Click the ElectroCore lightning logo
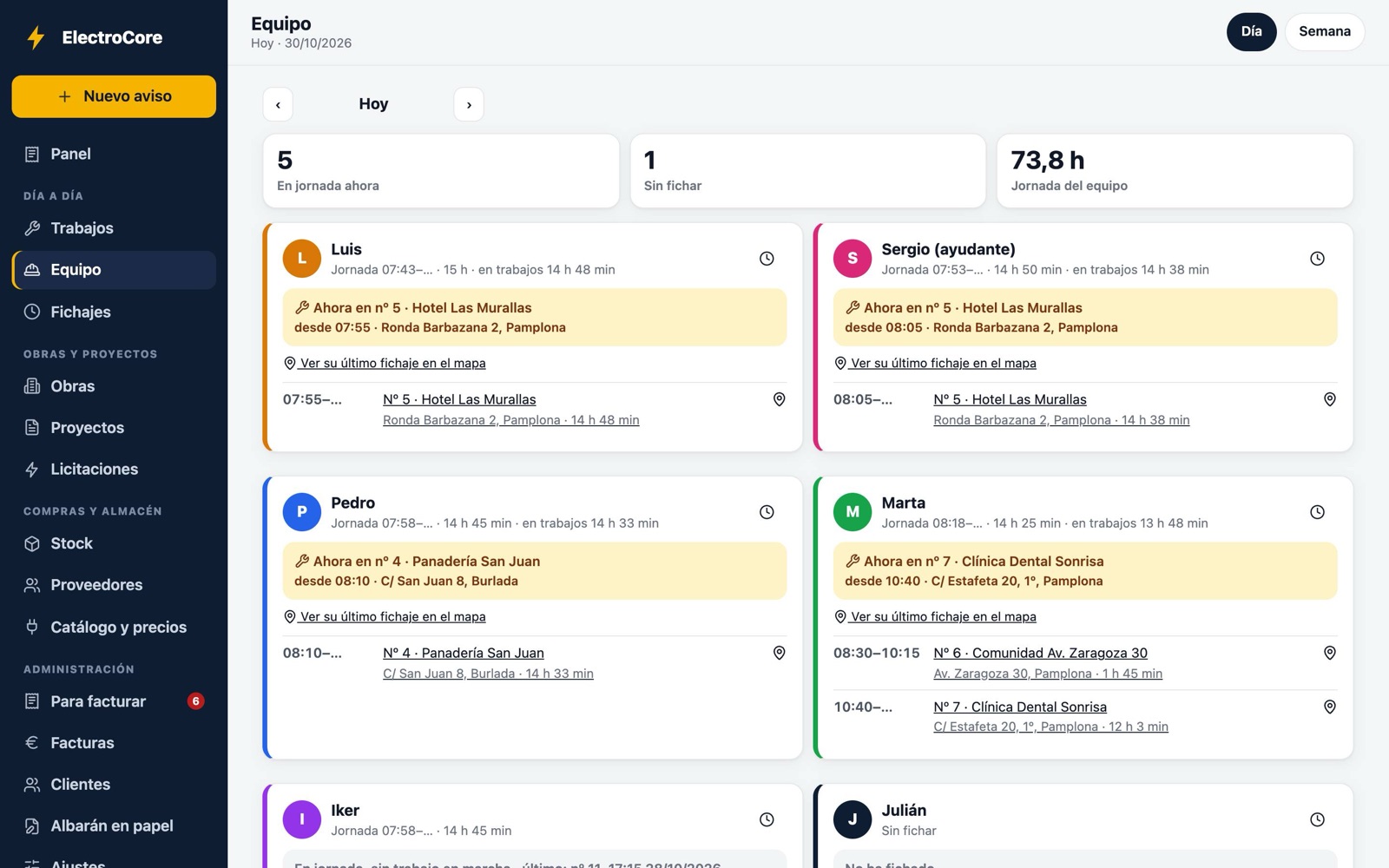The height and width of the screenshot is (868, 1389). click(x=36, y=37)
